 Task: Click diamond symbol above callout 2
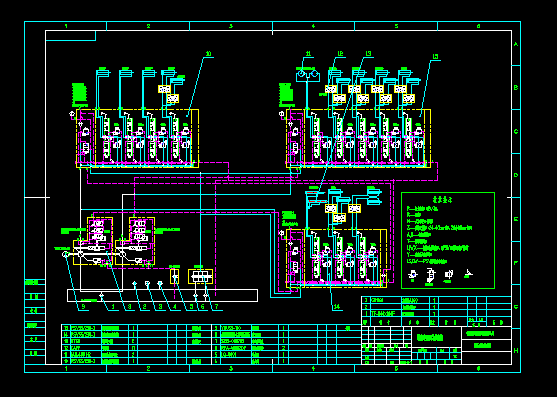pyautogui.click(x=135, y=283)
